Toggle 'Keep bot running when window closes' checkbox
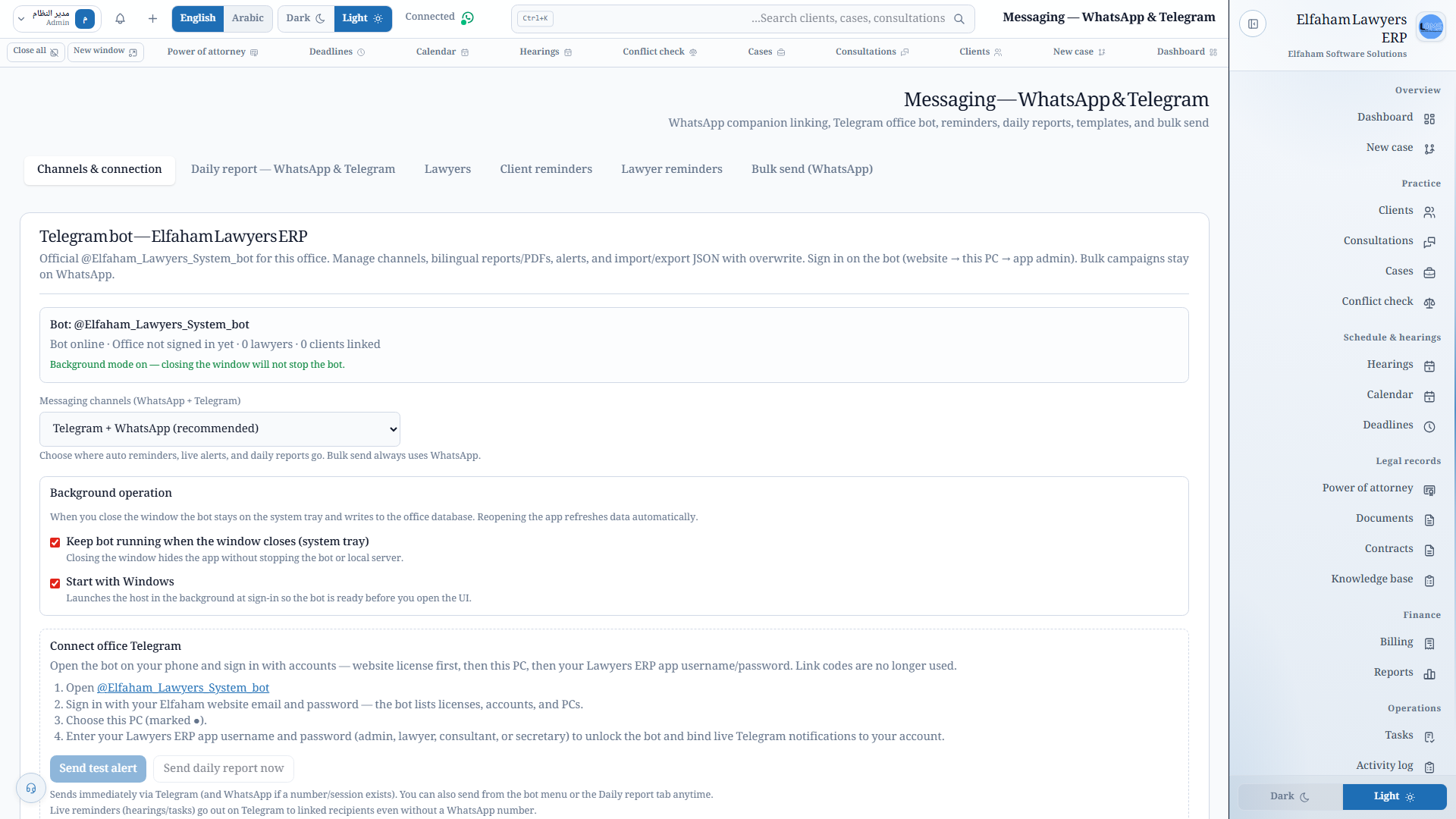This screenshot has width=1456, height=819. (x=55, y=542)
